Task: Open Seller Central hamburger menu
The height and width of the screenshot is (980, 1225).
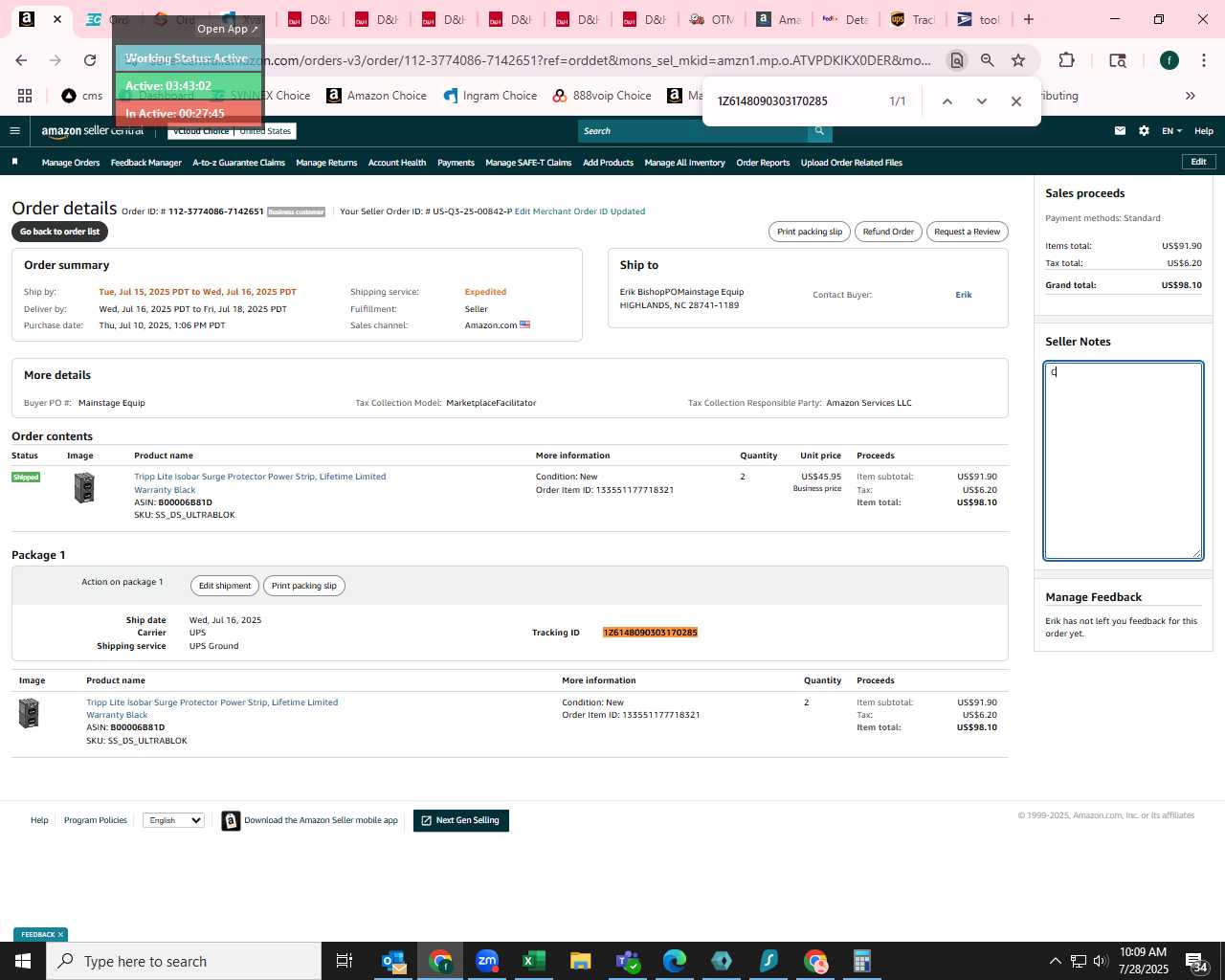Action: tap(14, 131)
